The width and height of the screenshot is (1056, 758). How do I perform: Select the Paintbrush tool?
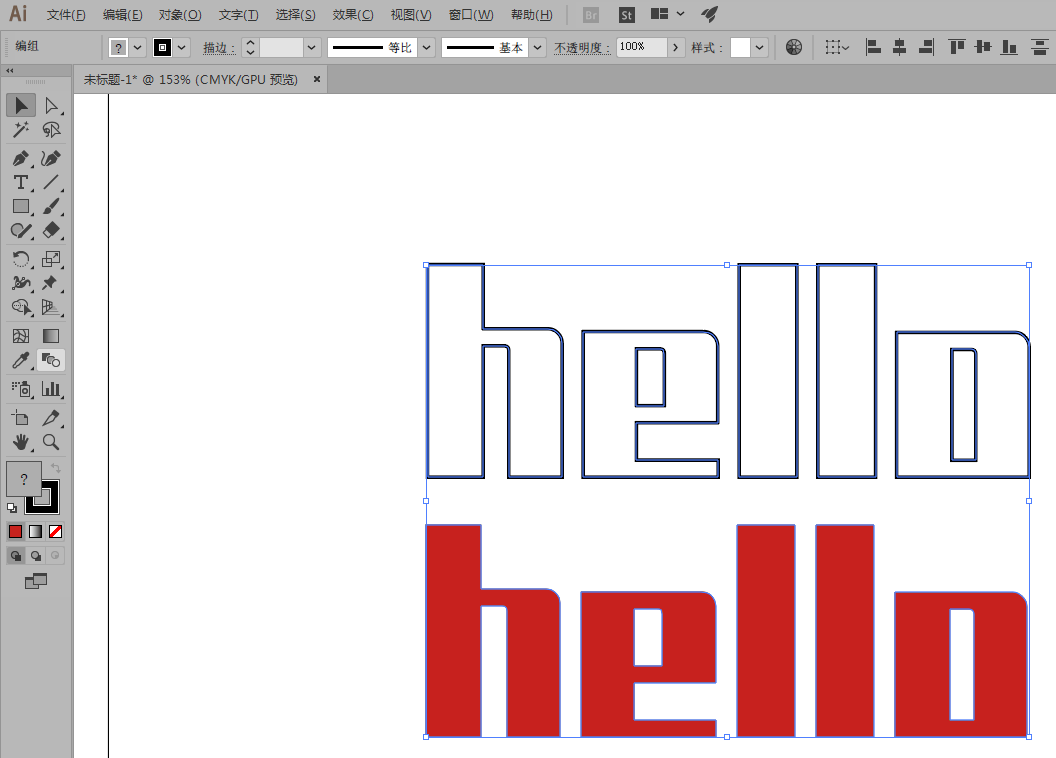point(51,207)
